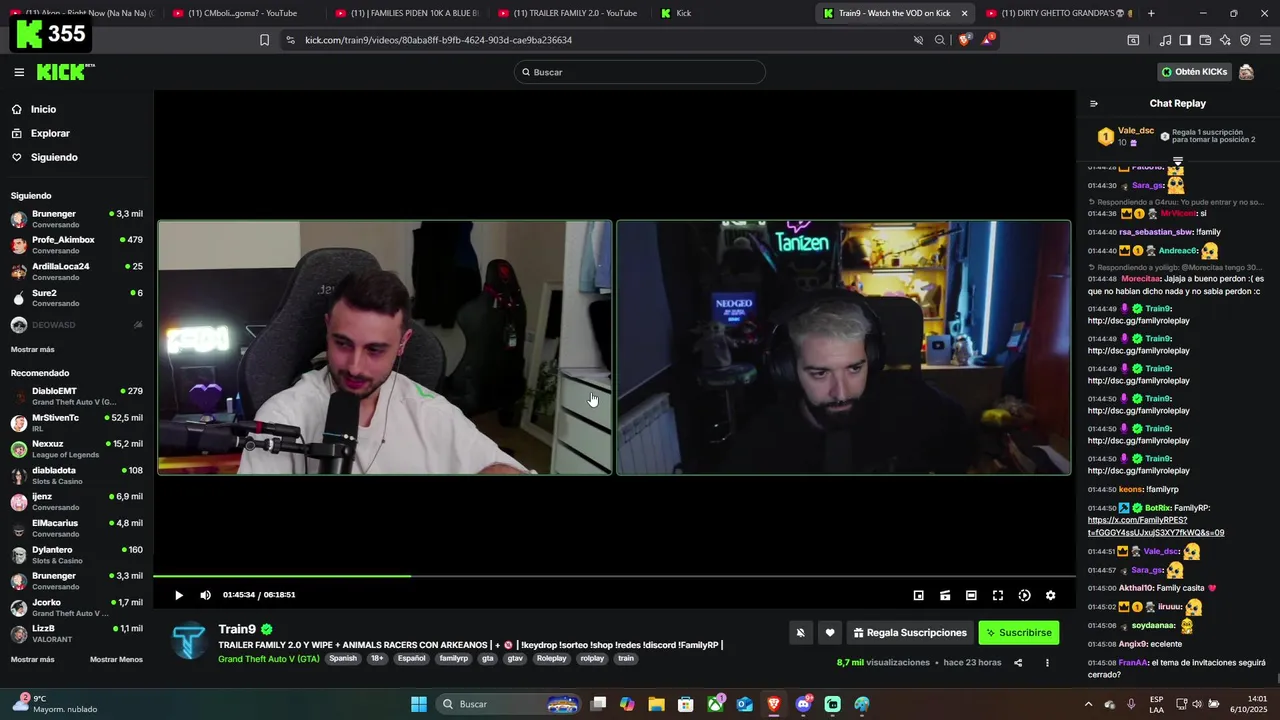Image resolution: width=1280 pixels, height=720 pixels.
Task: Click the green Suscribirse button
Action: tap(1018, 632)
